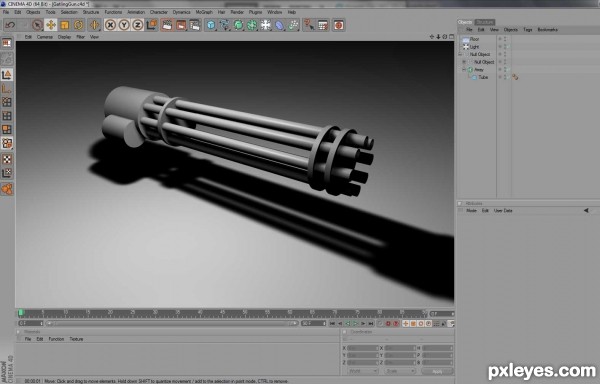
Task: Open the NURBS generators palette
Action: tap(238, 25)
